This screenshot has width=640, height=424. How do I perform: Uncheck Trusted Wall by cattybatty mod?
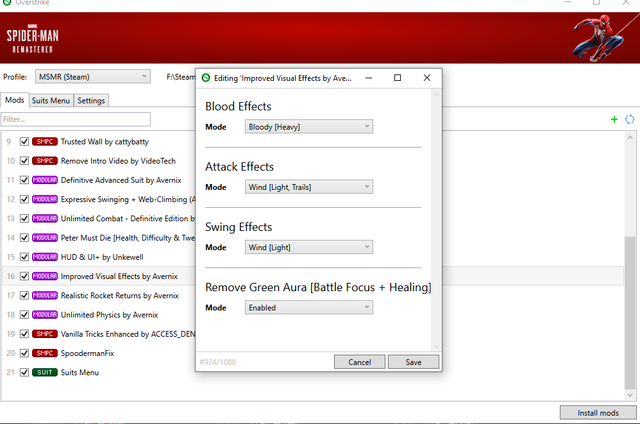pos(24,142)
